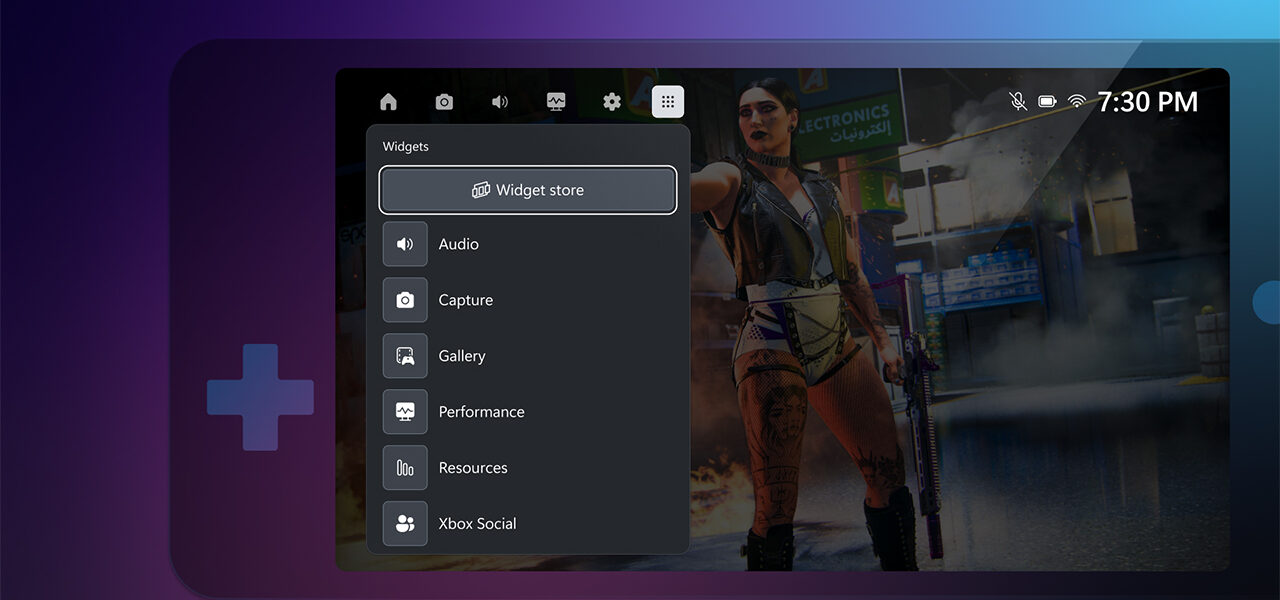The image size is (1280, 600).
Task: Open the Audio speaker icon in the toolbar
Action: pos(500,101)
